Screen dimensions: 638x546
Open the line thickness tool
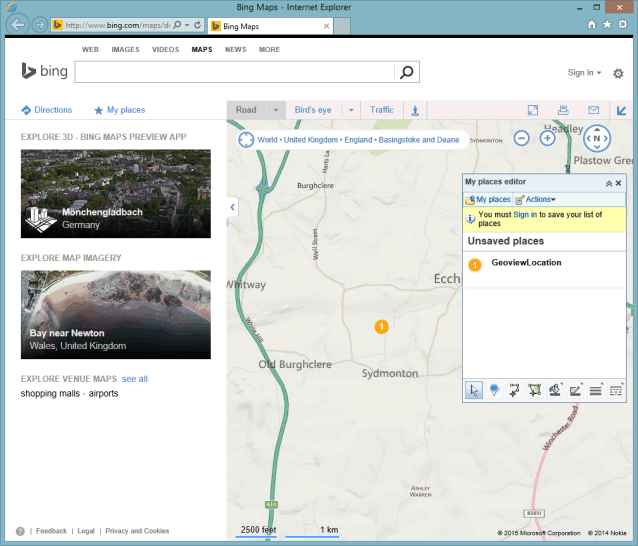tap(596, 390)
